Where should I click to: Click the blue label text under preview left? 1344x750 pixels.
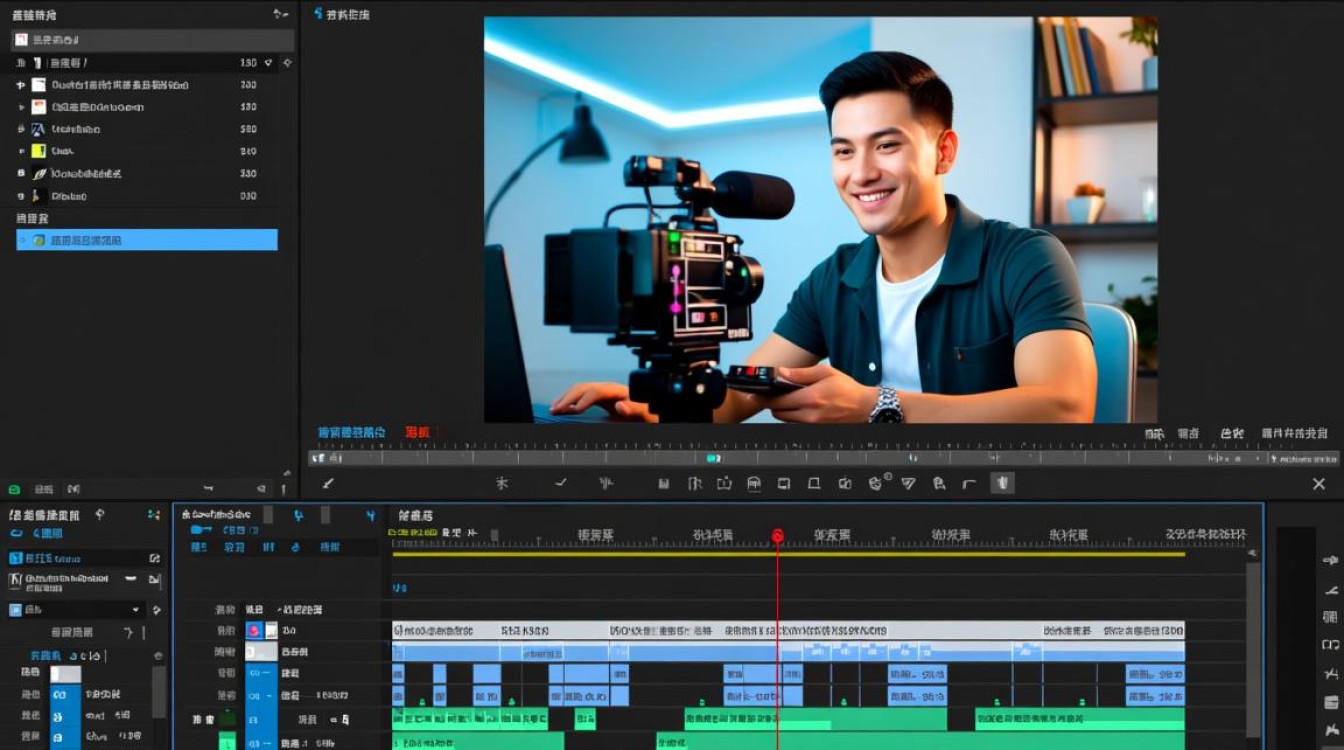pyautogui.click(x=352, y=432)
